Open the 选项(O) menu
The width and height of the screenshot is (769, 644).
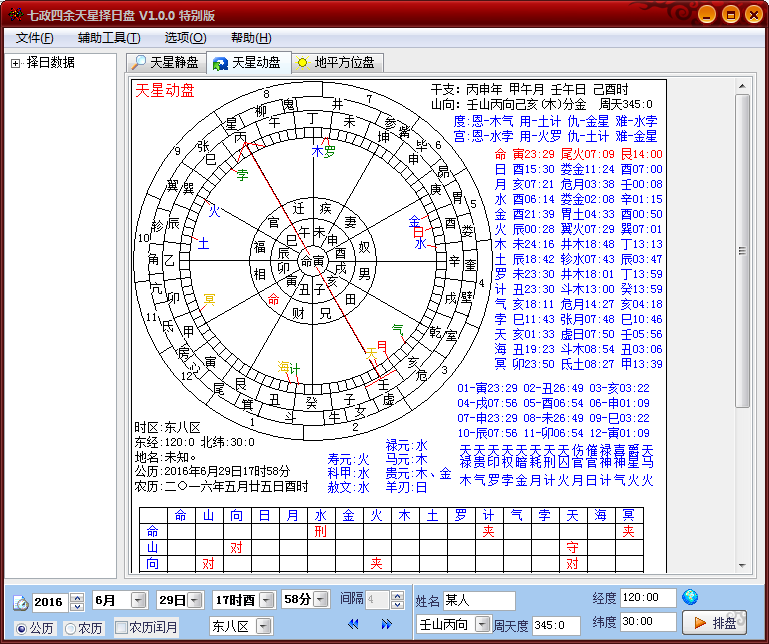185,38
